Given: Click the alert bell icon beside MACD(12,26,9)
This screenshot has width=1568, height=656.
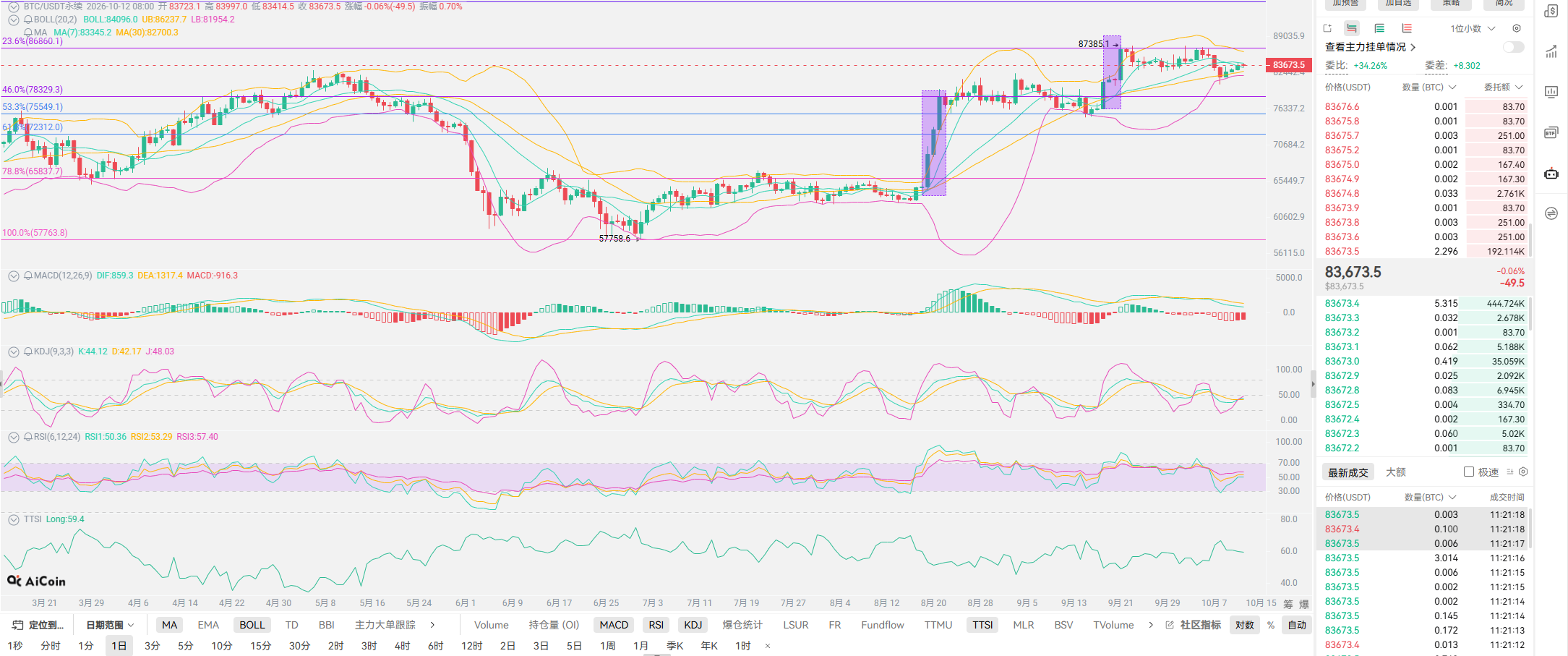Looking at the screenshot, I should (28, 276).
